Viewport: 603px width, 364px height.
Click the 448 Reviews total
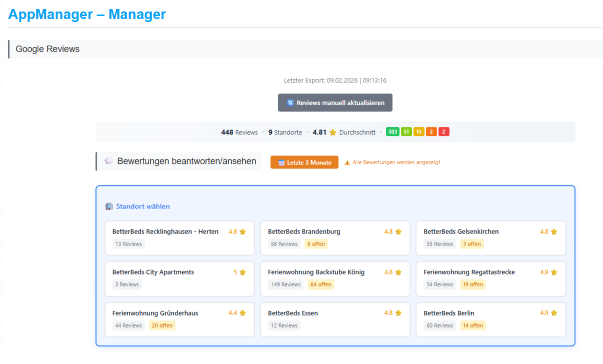(239, 132)
